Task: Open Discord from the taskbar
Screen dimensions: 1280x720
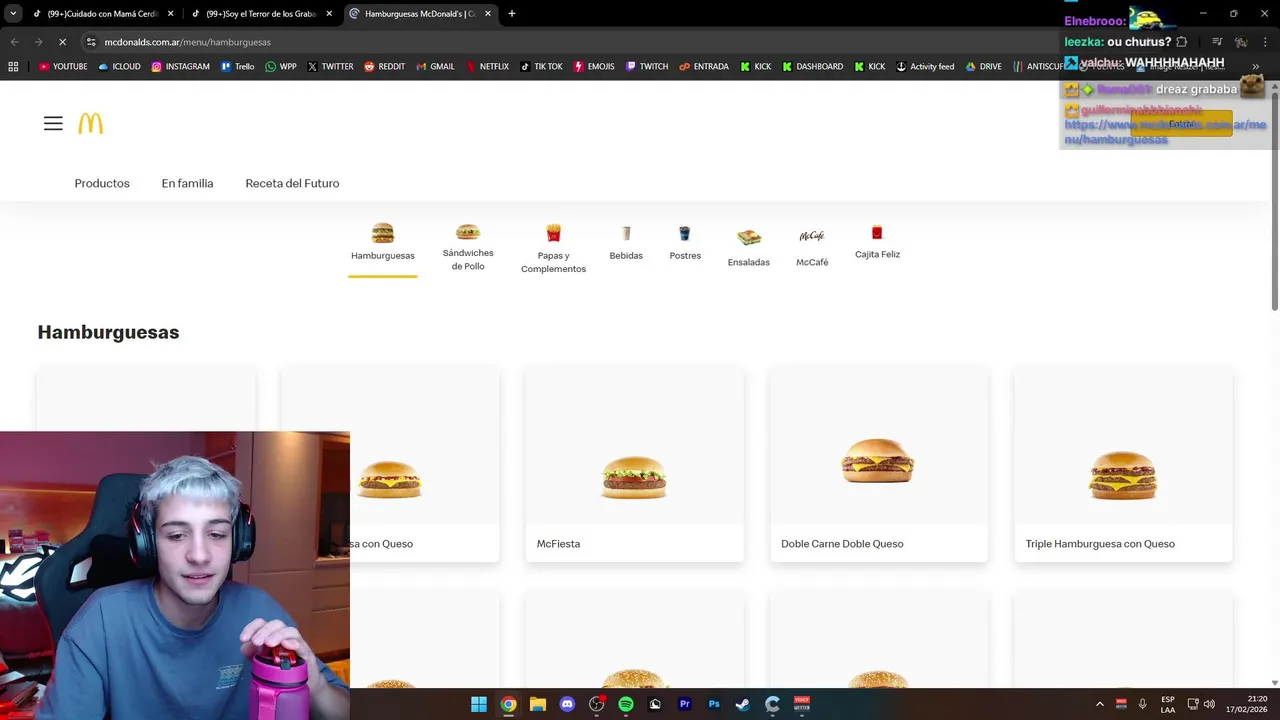Action: (567, 704)
